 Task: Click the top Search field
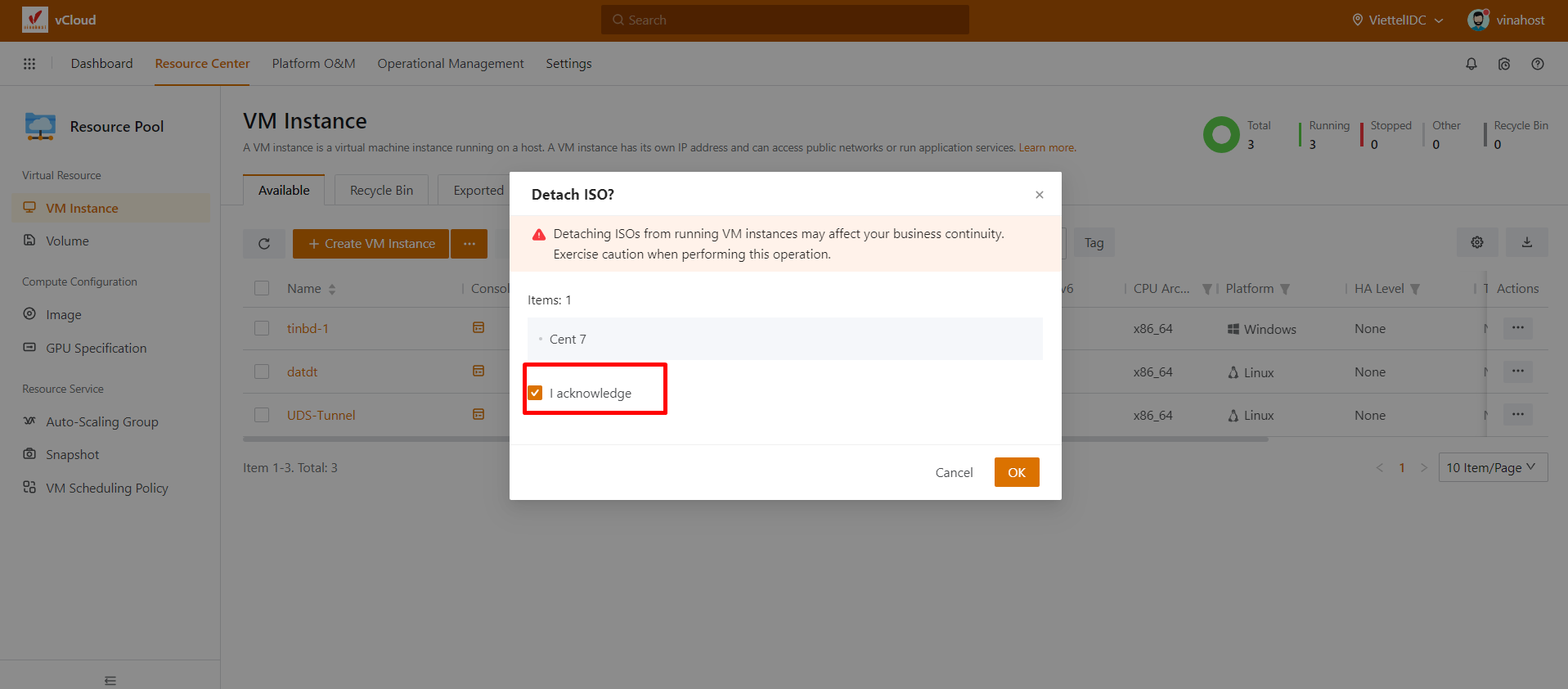pos(785,20)
